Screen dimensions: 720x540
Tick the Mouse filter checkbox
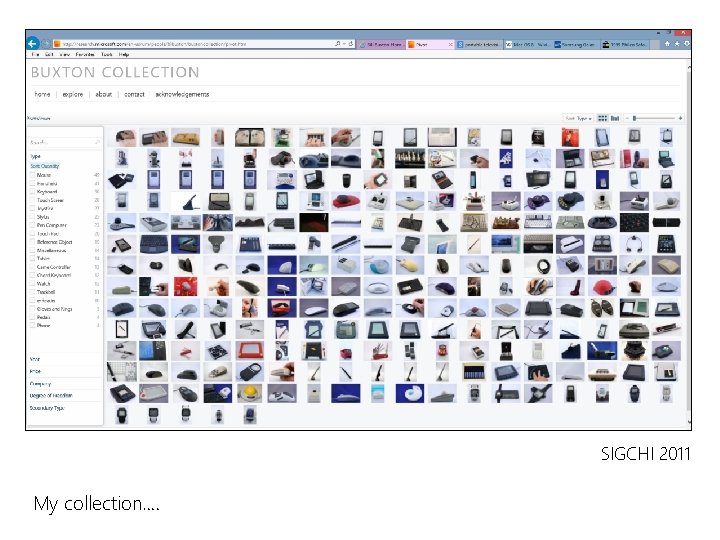click(x=32, y=175)
